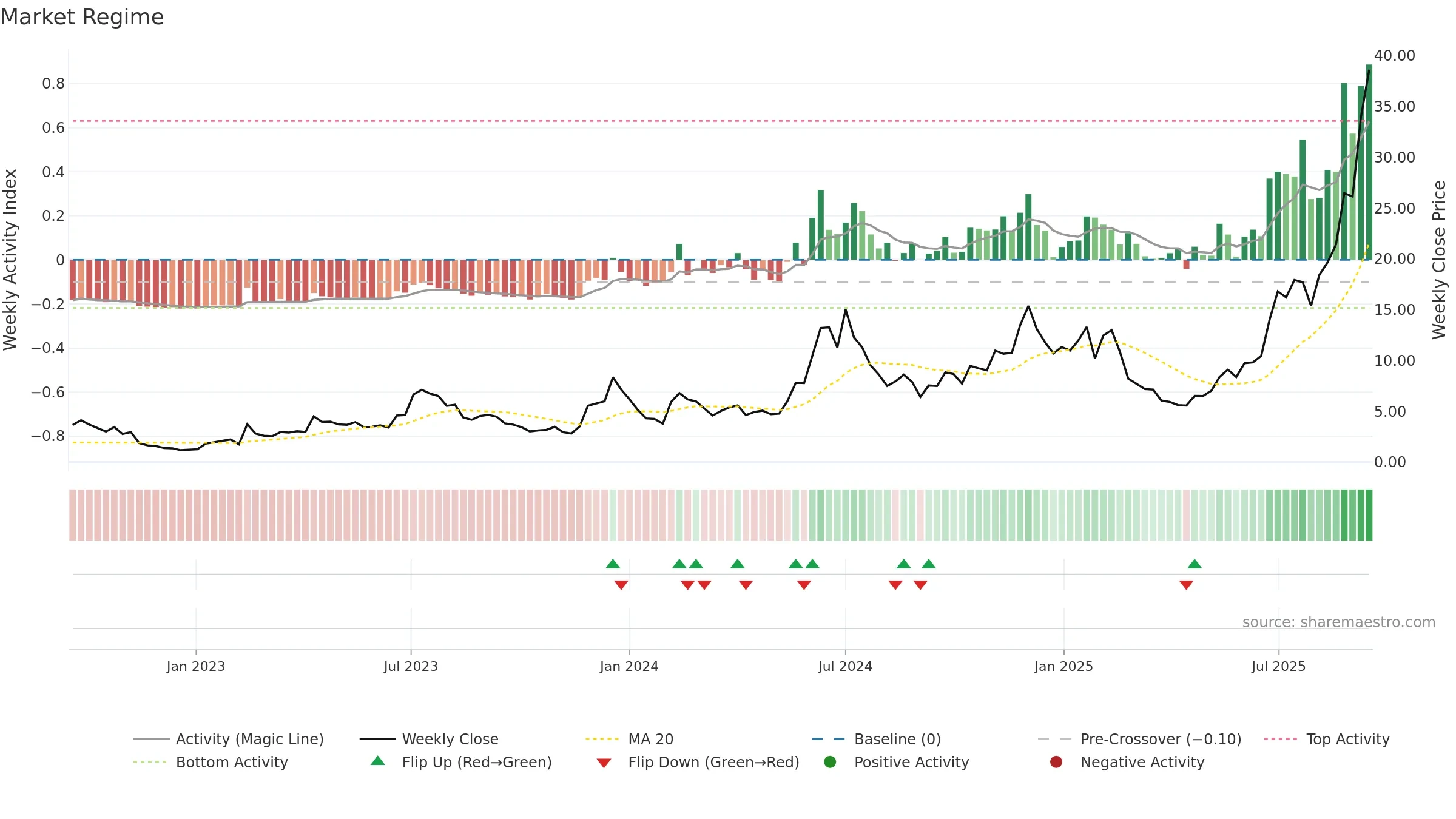Click the MA 20 legend entry

pyautogui.click(x=629, y=739)
